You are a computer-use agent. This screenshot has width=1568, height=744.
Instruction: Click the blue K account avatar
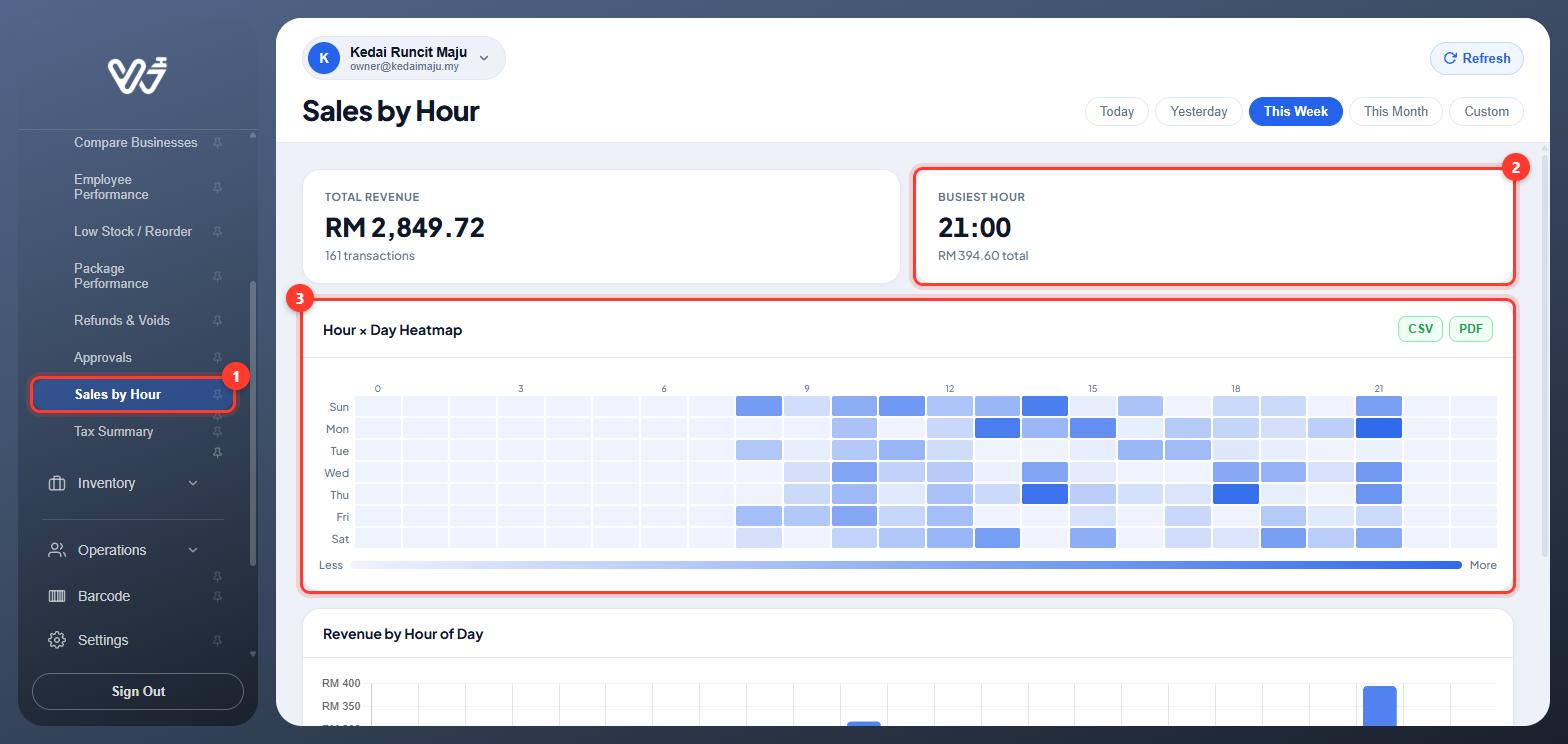(324, 58)
